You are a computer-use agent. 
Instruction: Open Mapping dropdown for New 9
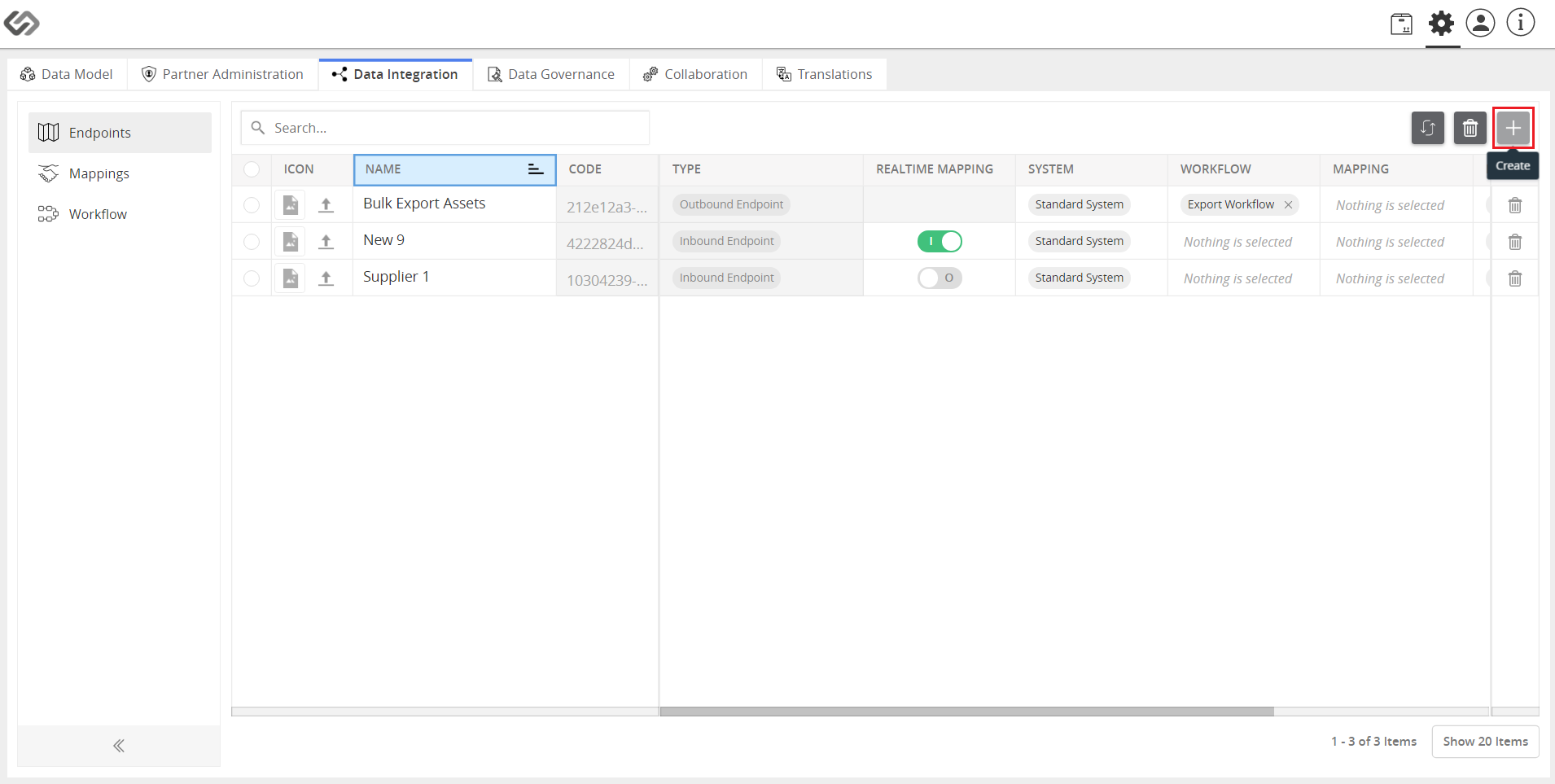1395,242
